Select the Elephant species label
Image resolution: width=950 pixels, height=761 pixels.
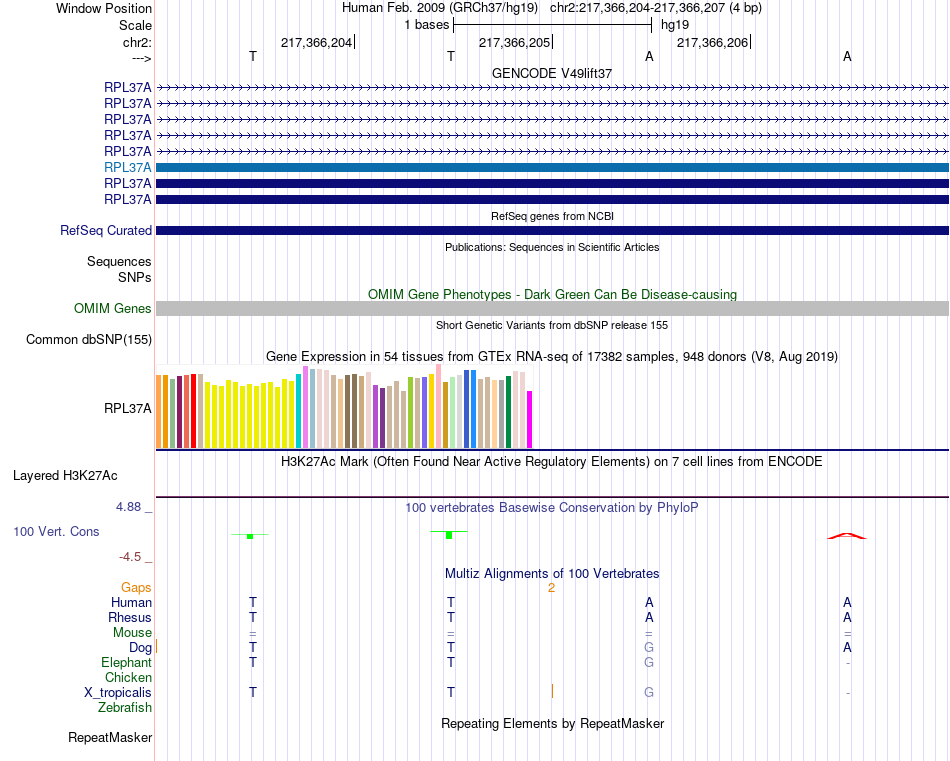click(x=127, y=662)
